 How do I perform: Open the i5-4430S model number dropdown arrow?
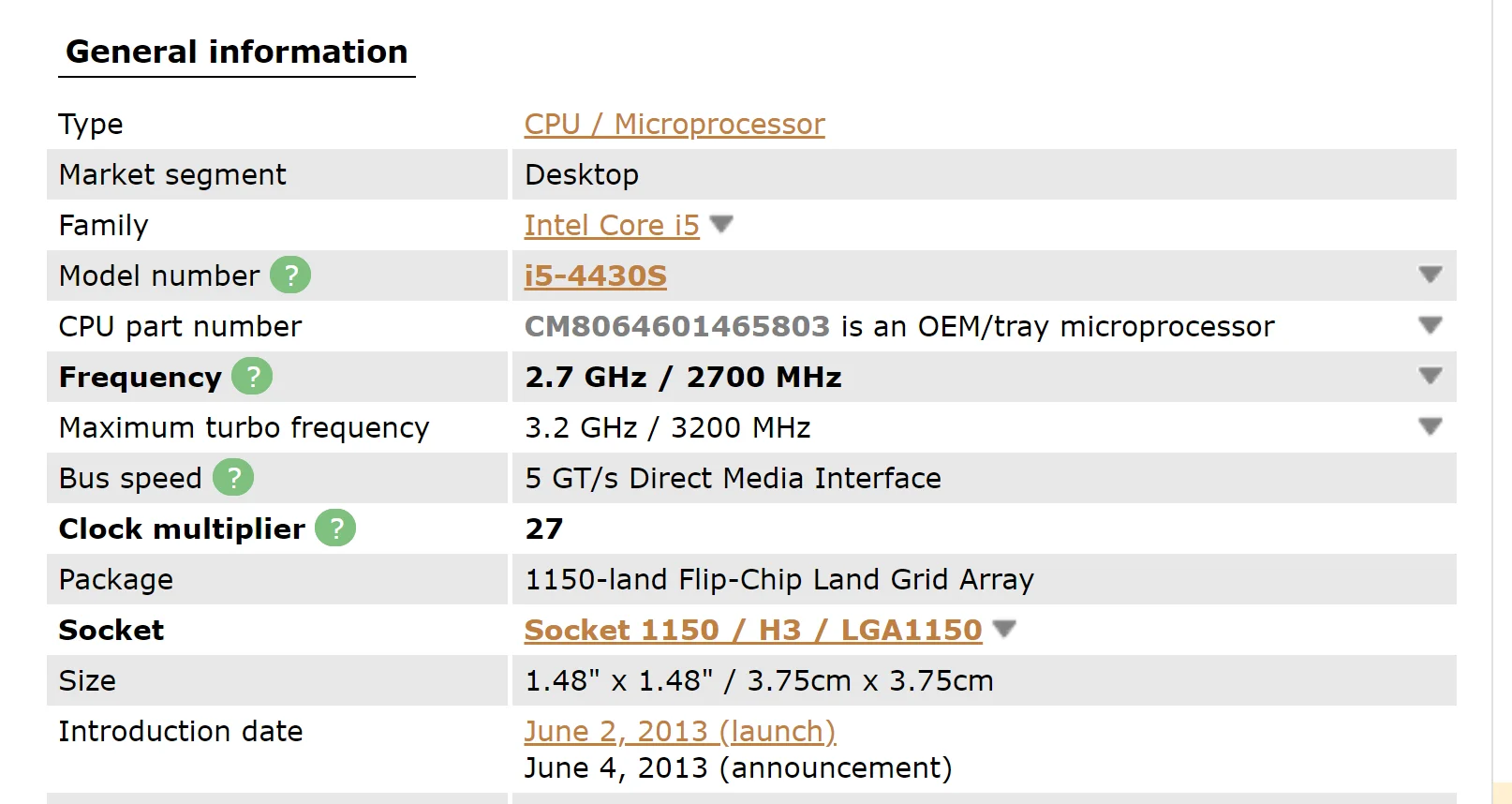(x=1430, y=275)
